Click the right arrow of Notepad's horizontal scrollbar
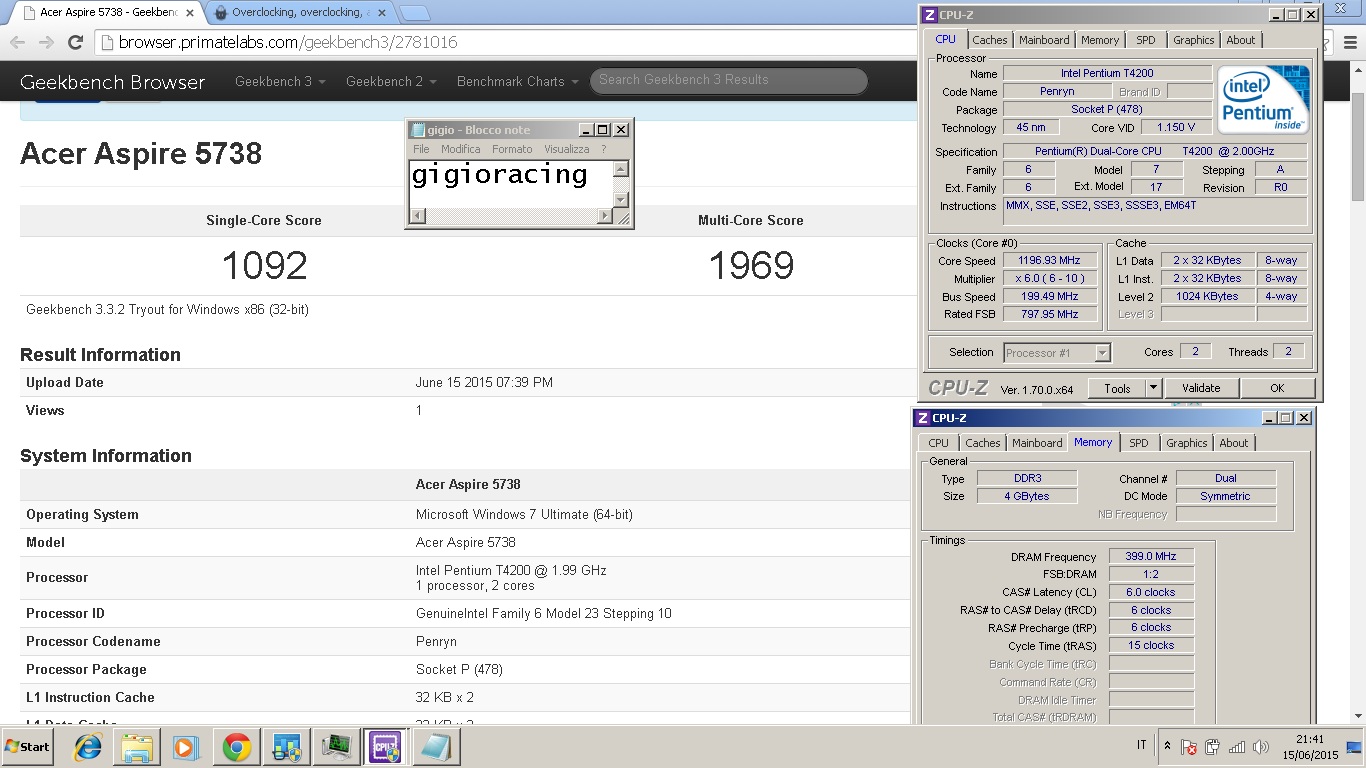Viewport: 1366px width, 768px height. click(604, 216)
